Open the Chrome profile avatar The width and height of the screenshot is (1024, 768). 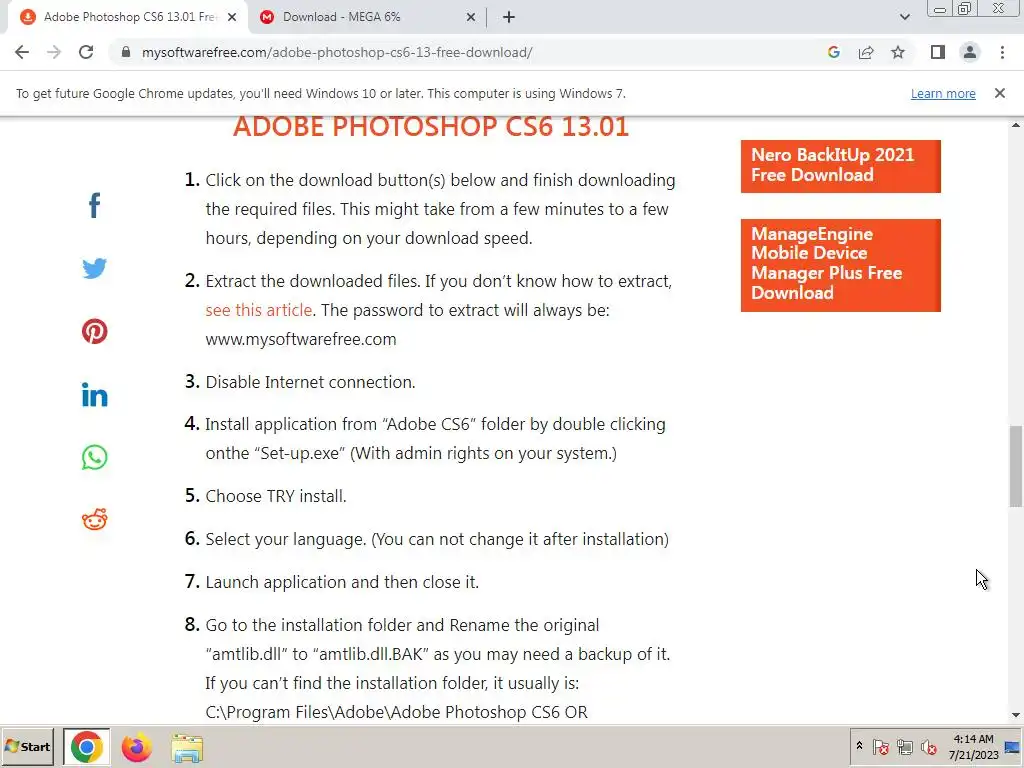(970, 52)
